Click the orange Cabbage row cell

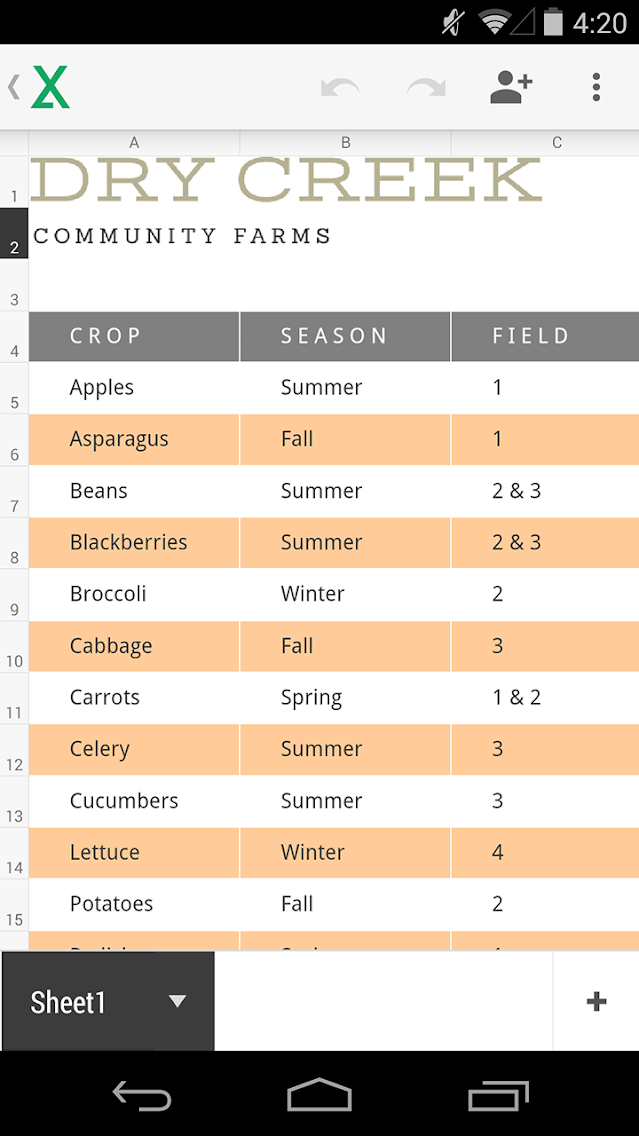pyautogui.click(x=134, y=646)
